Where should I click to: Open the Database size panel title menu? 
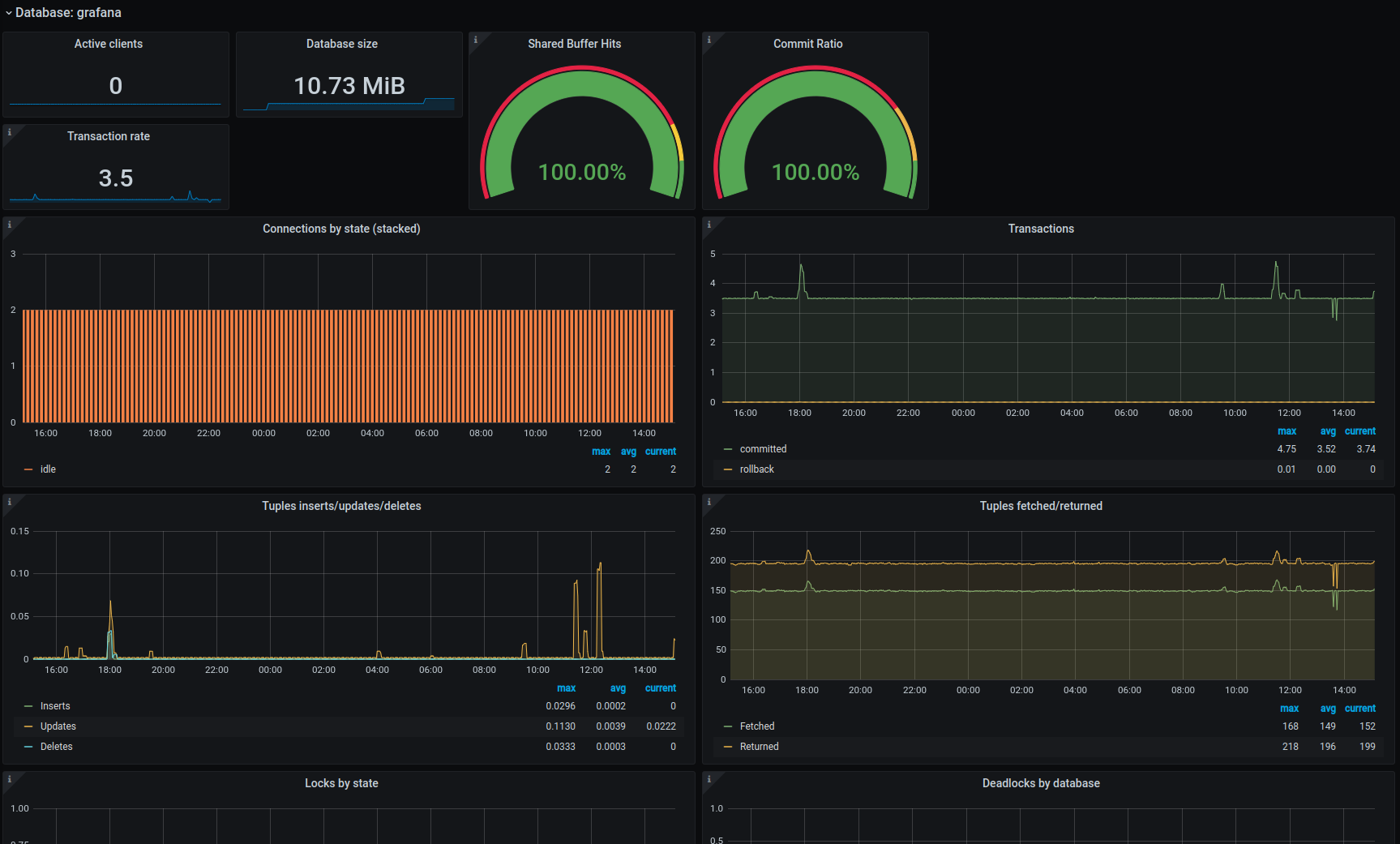pos(342,44)
